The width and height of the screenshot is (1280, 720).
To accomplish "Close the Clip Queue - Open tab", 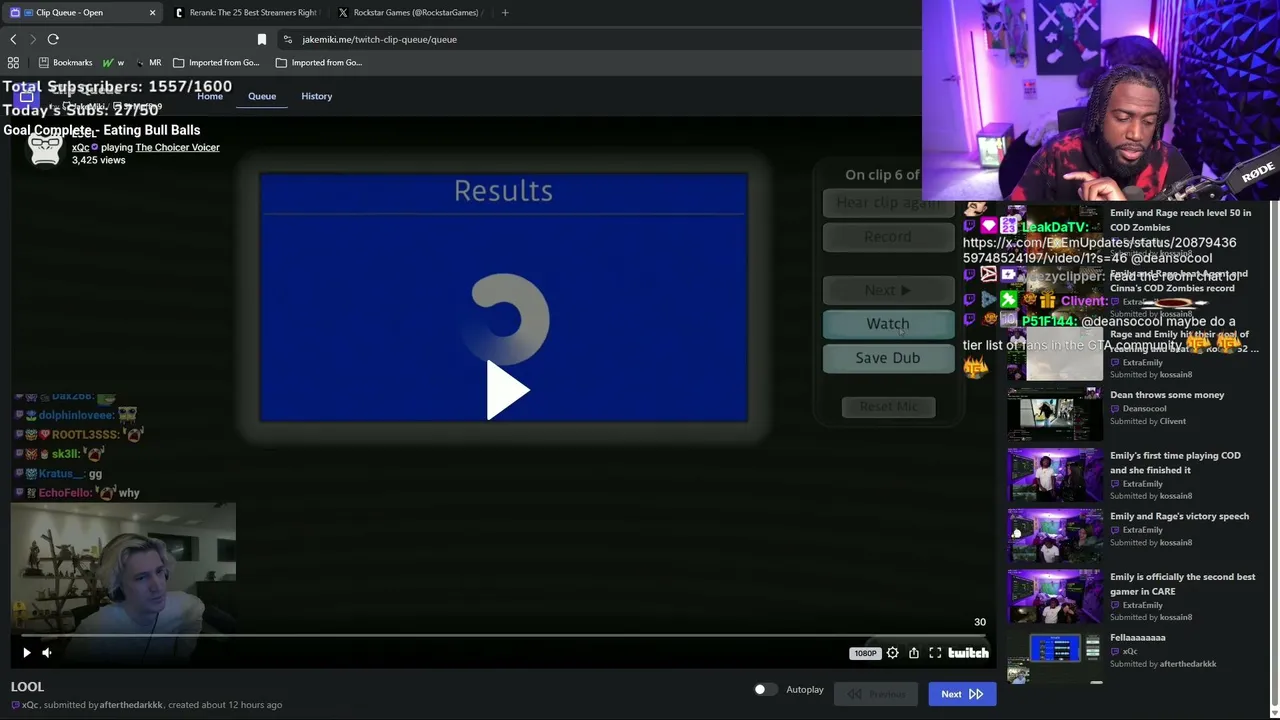I will [152, 13].
